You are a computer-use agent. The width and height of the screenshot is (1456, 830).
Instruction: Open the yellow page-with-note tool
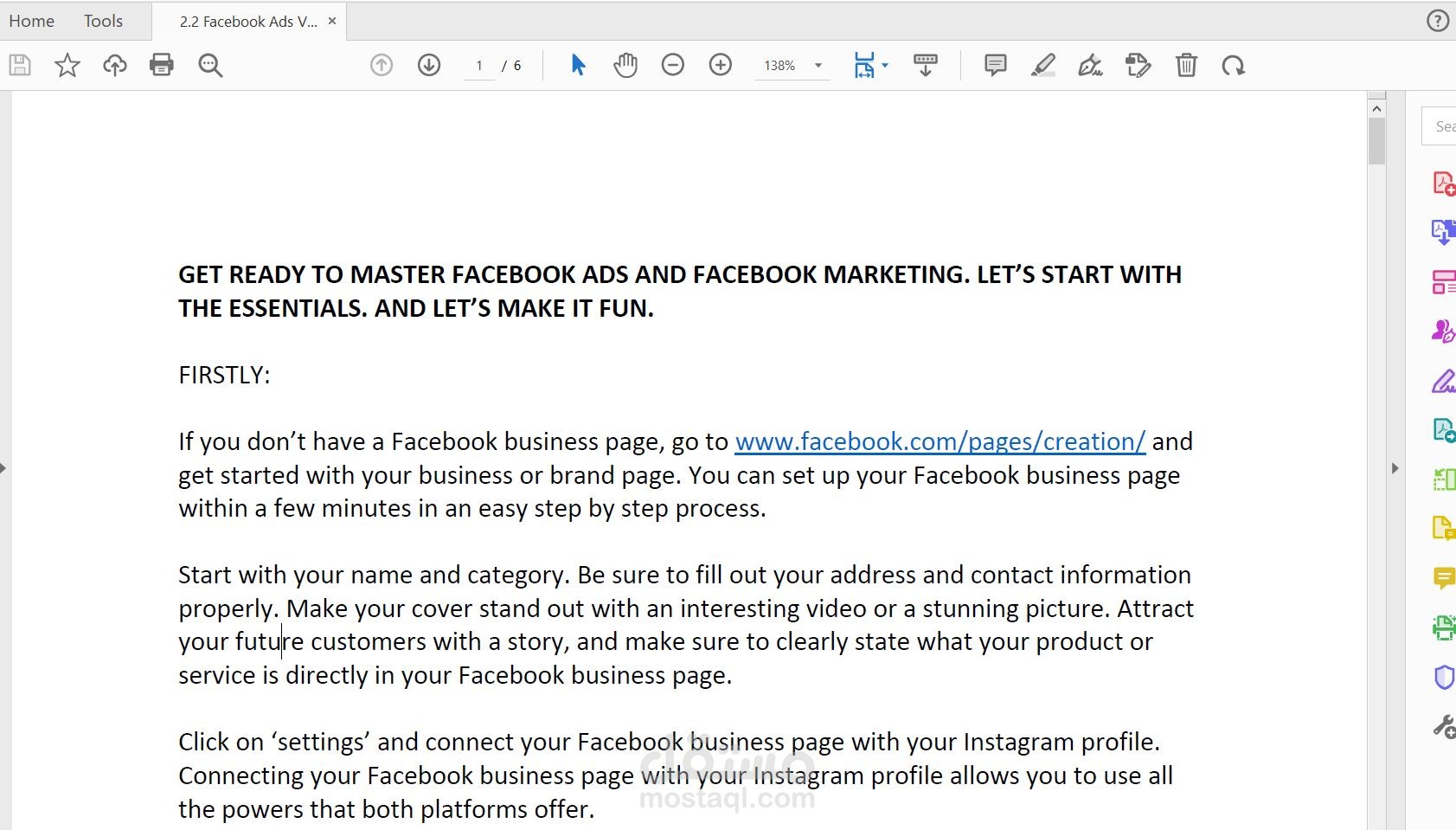1444,528
